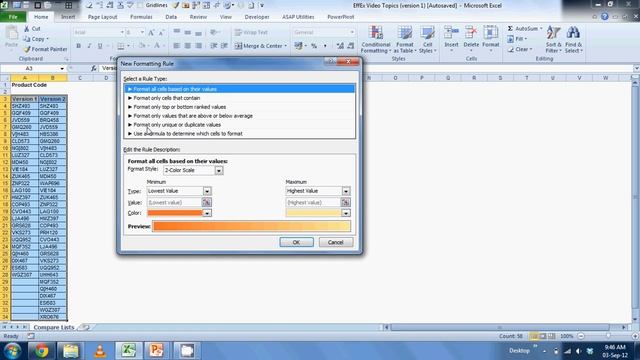The width and height of the screenshot is (640, 360).
Task: Click the Fill button in Editing
Action: pos(517,39)
